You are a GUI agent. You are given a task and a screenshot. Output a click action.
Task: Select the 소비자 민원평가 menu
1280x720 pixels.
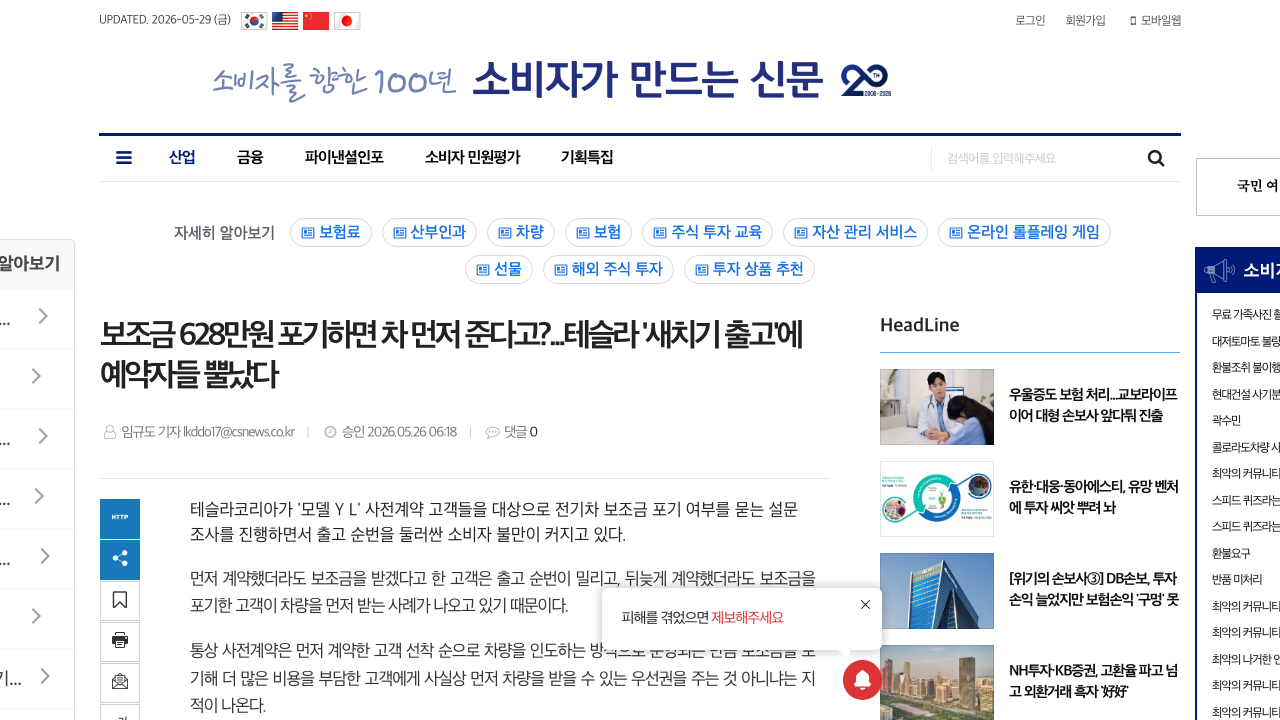tap(472, 157)
